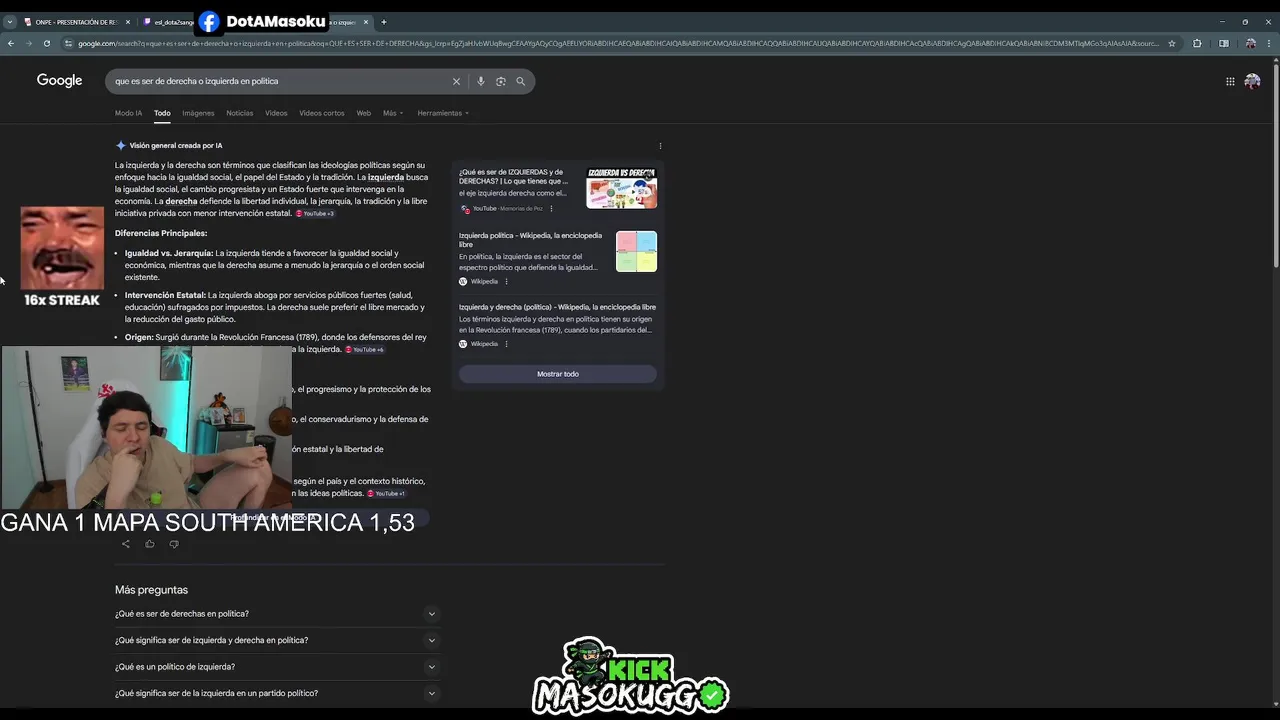This screenshot has height=720, width=1280.
Task: Expand ¿Qué es ser de derechas en política?
Action: (277, 614)
